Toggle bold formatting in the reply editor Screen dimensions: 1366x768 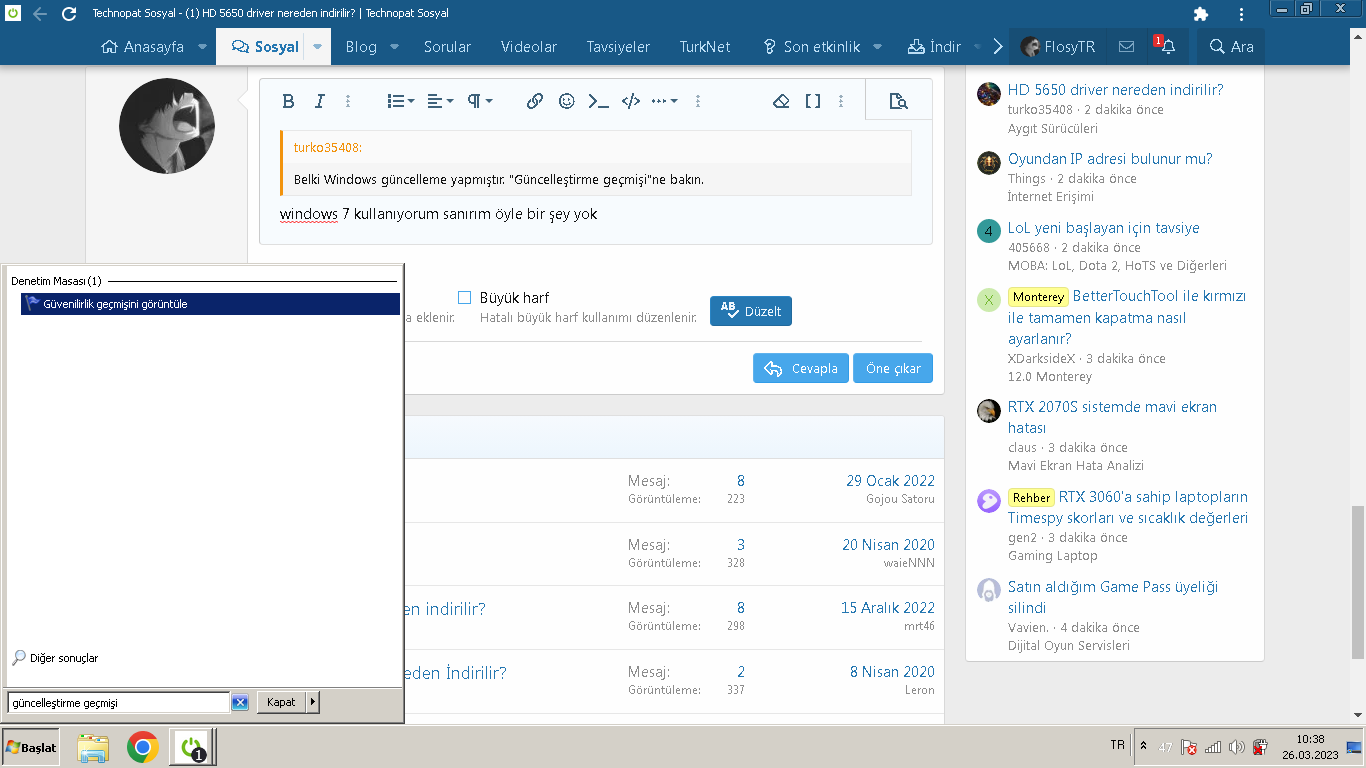[x=288, y=101]
